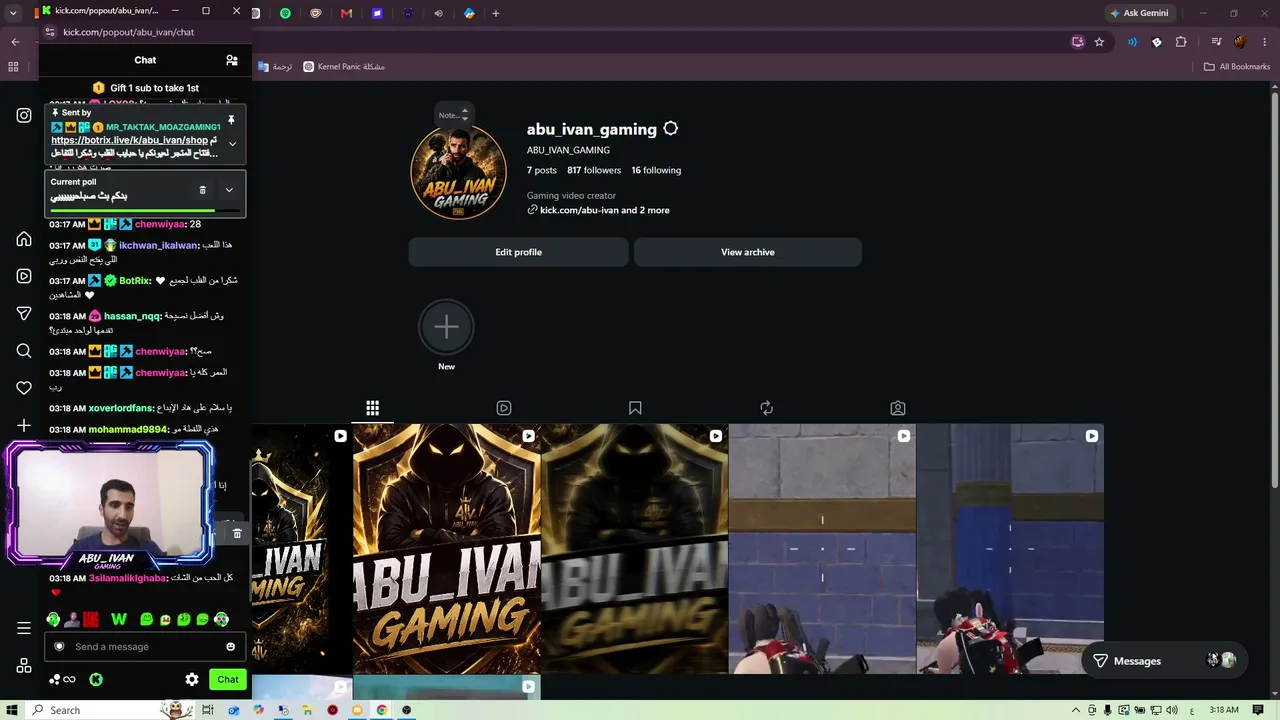The image size is (1280, 720).
Task: Open Chrome from the Windows taskbar
Action: pyautogui.click(x=382, y=710)
